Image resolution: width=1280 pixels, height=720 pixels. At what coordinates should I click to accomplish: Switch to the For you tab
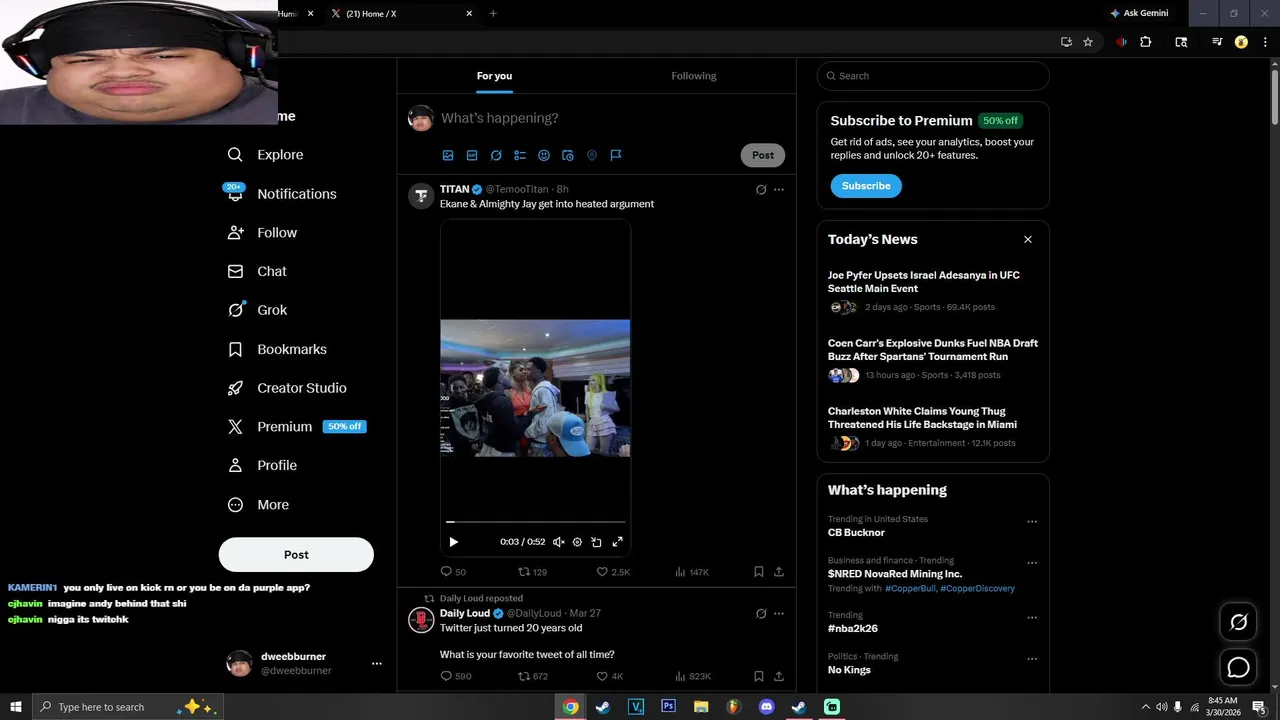[494, 76]
